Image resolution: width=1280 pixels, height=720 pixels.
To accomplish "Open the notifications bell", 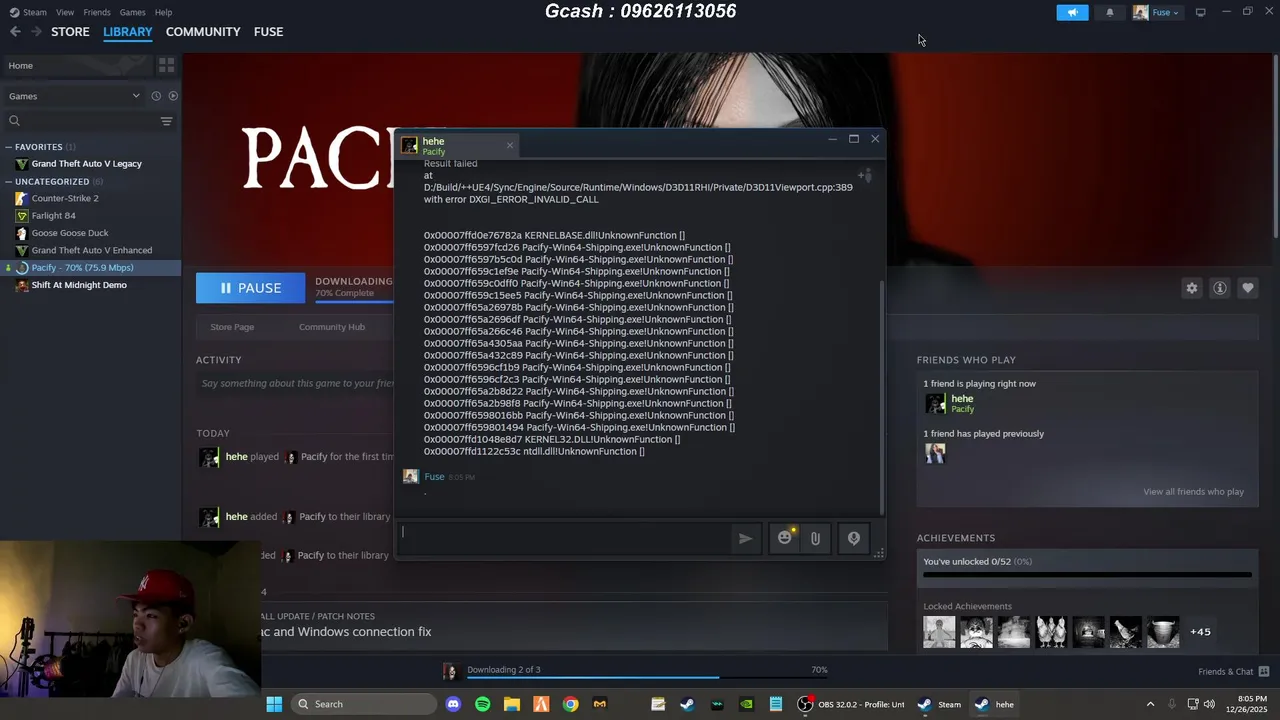I will pyautogui.click(x=1109, y=13).
